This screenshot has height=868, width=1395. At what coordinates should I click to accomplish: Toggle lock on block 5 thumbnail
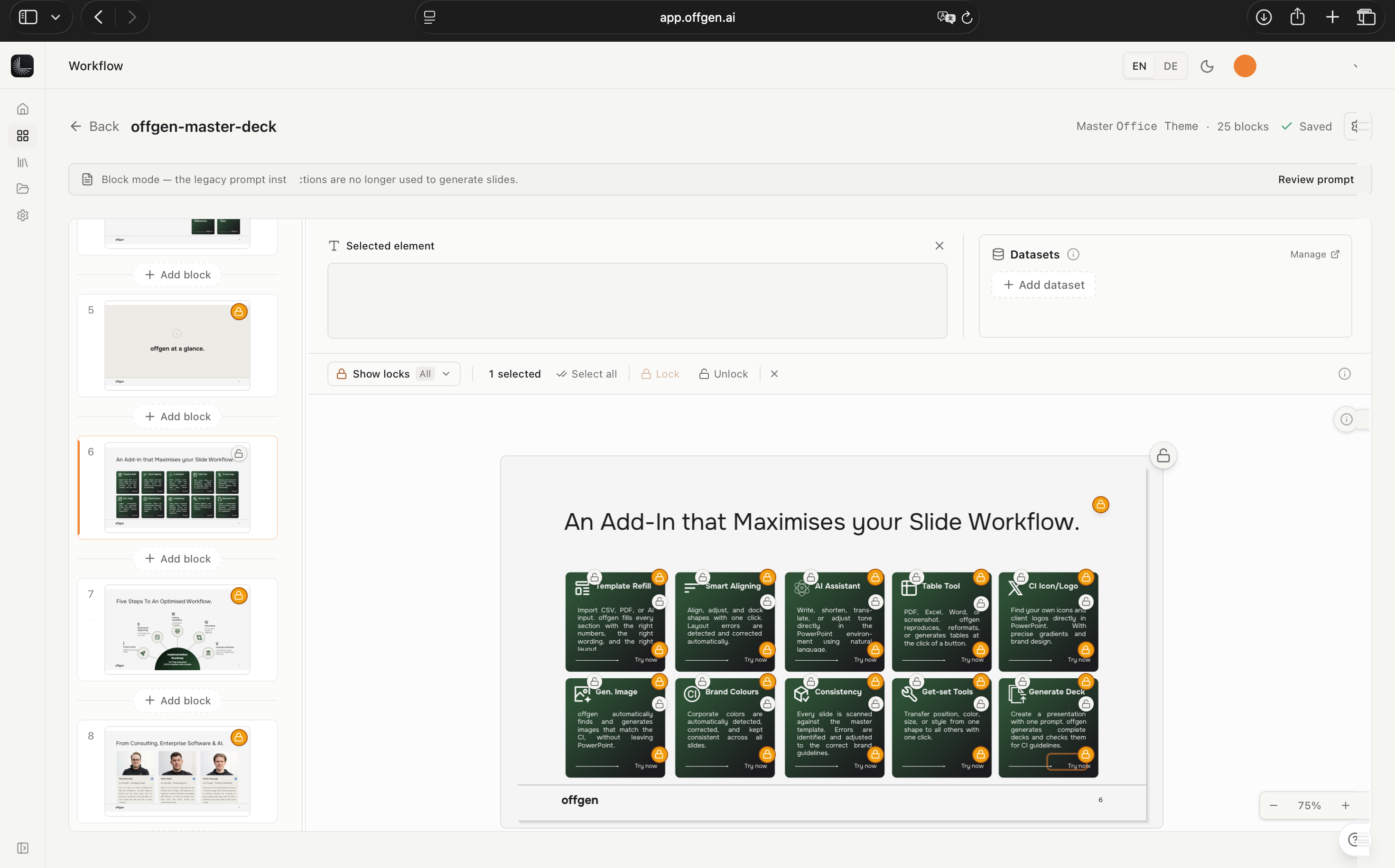(239, 312)
